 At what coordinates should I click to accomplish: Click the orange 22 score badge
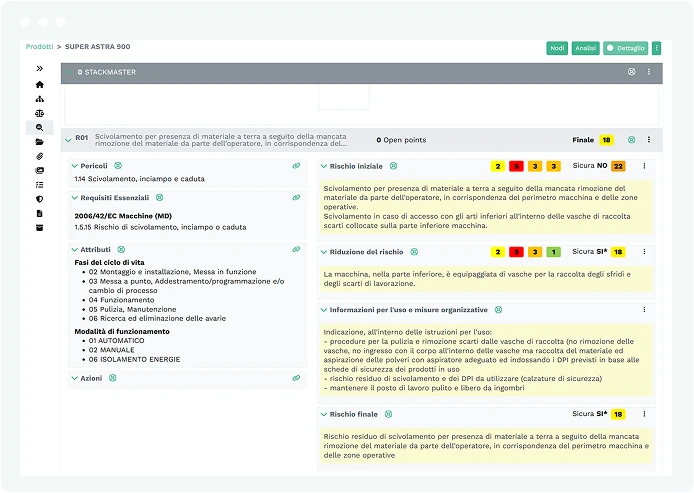coord(618,166)
